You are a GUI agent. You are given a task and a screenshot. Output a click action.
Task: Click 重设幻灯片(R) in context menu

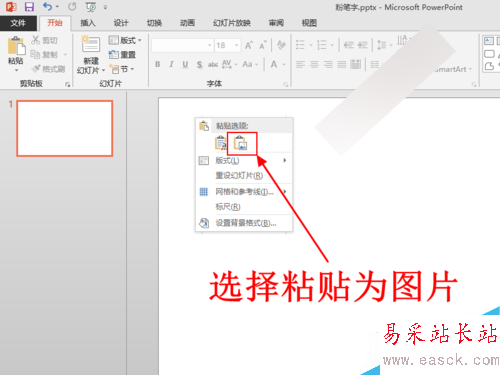(x=243, y=175)
